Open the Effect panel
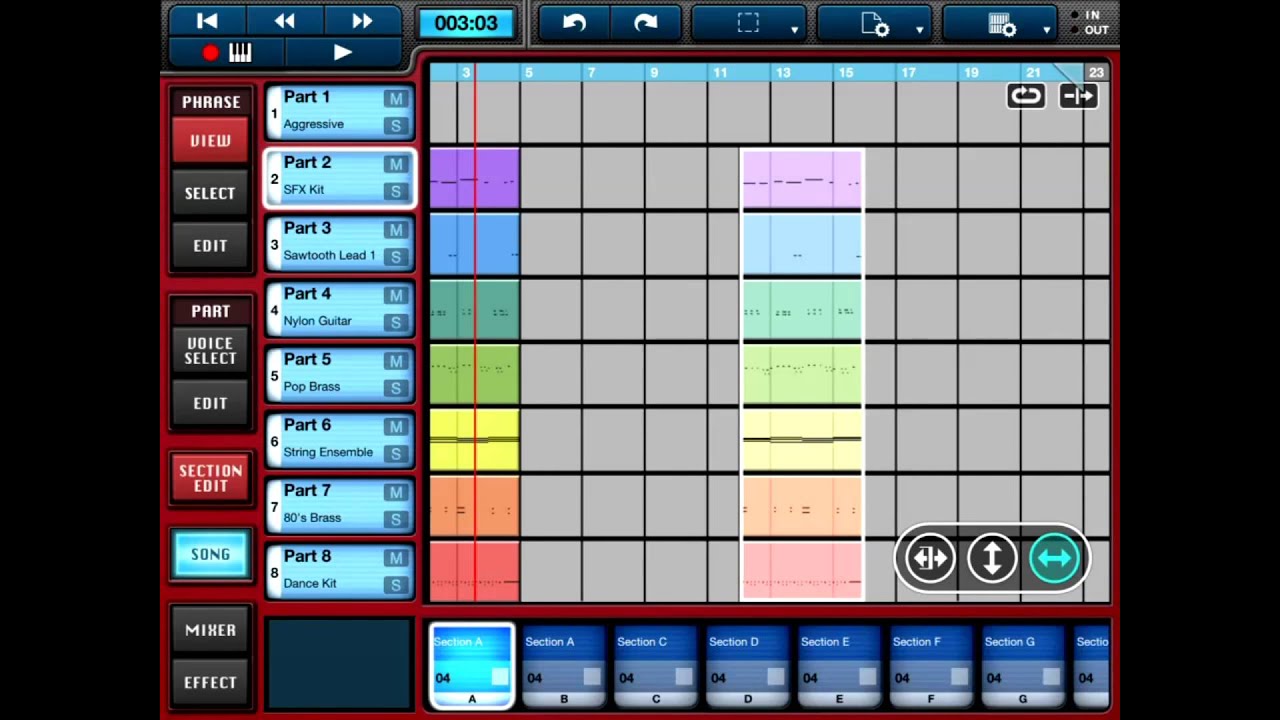1280x720 pixels. tap(210, 682)
